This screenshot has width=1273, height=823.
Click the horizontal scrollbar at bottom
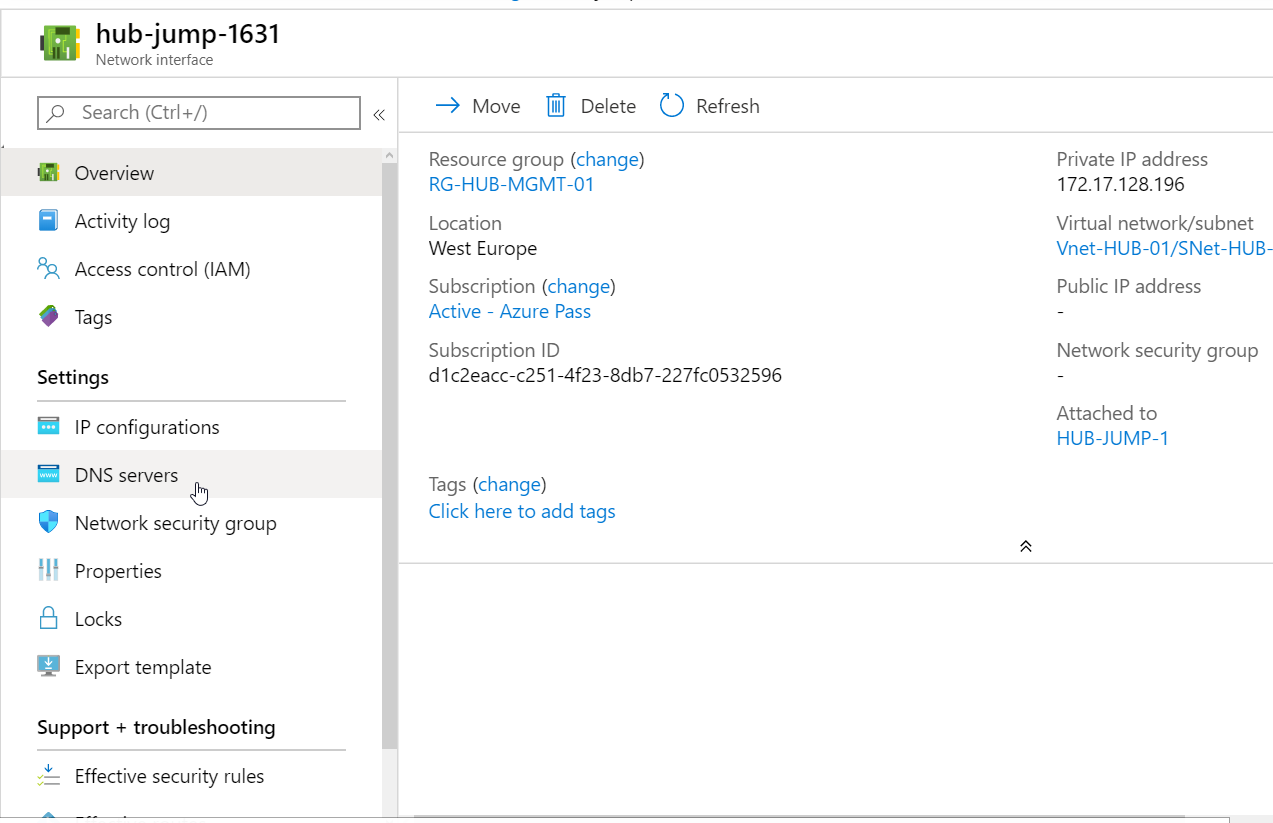(800, 817)
